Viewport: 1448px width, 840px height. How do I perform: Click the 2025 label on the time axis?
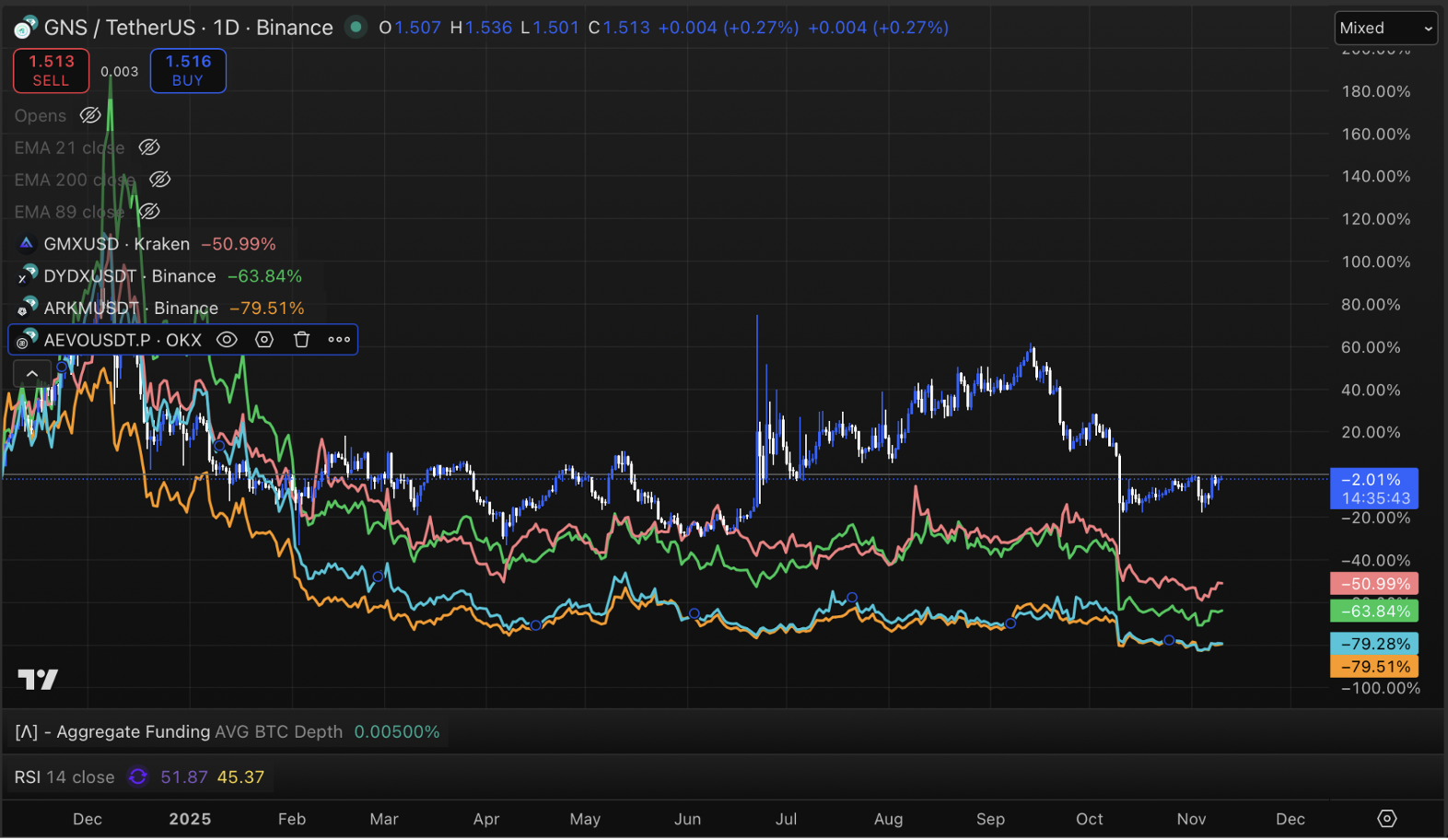[x=190, y=819]
